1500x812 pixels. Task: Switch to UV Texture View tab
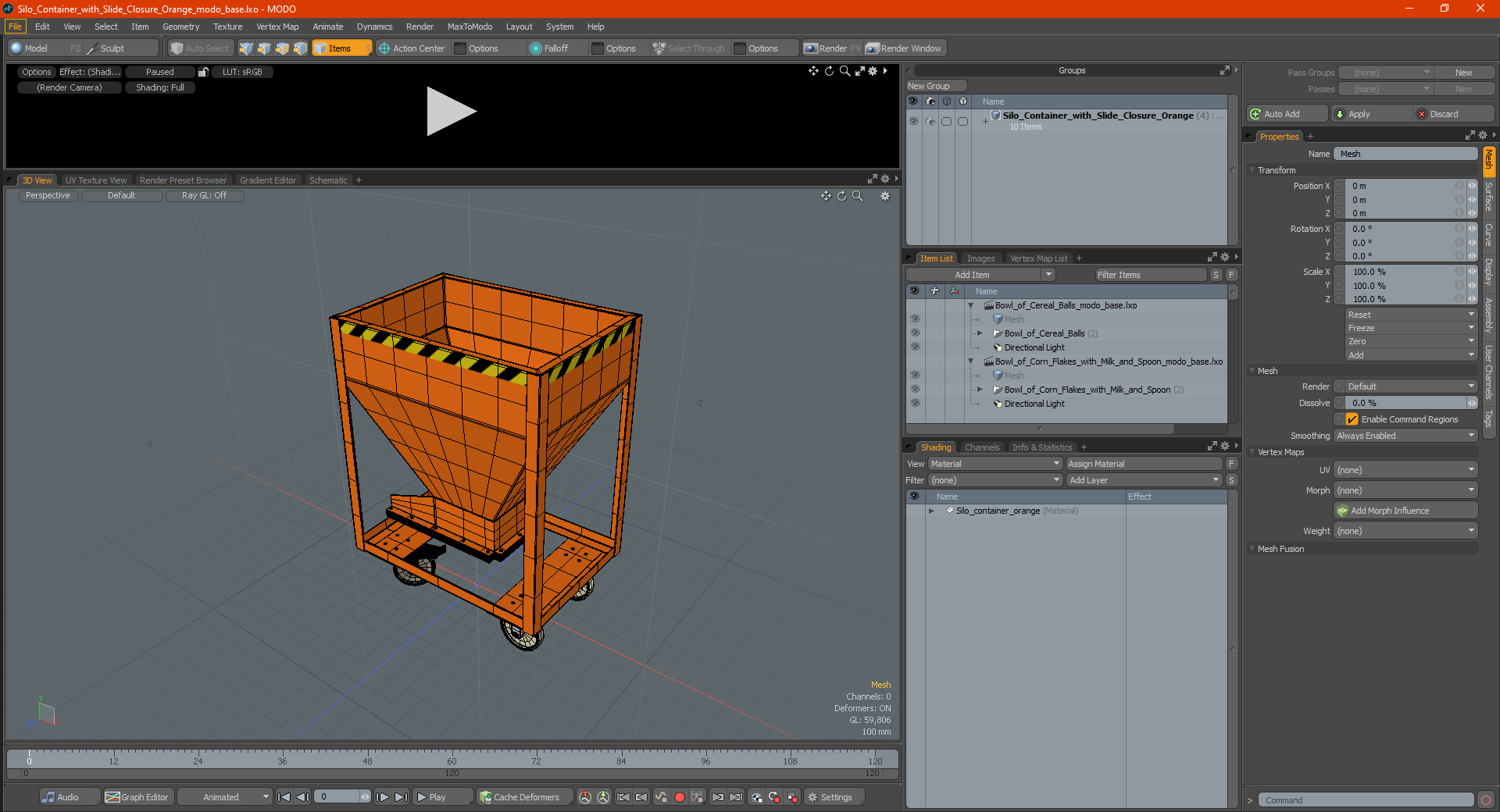pyautogui.click(x=95, y=180)
